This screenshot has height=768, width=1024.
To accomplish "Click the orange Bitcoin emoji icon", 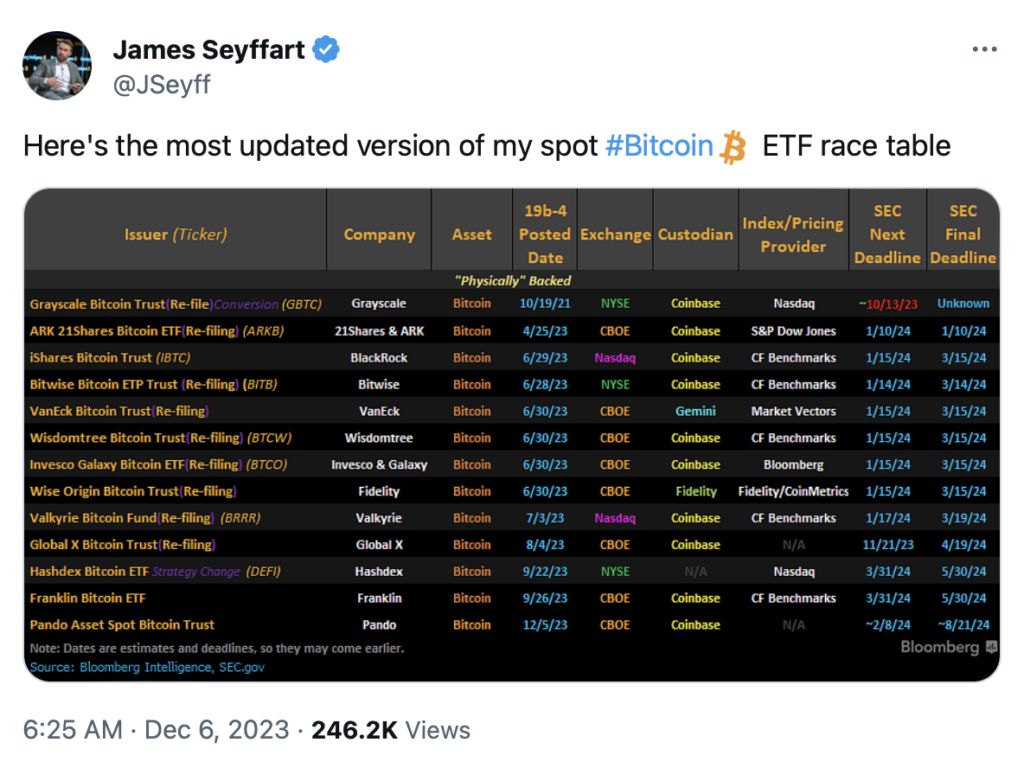I will pos(733,147).
